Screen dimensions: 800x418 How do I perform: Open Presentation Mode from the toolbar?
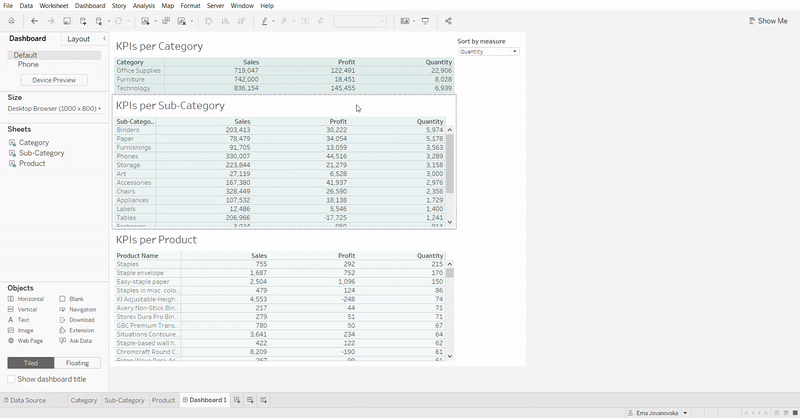425,21
